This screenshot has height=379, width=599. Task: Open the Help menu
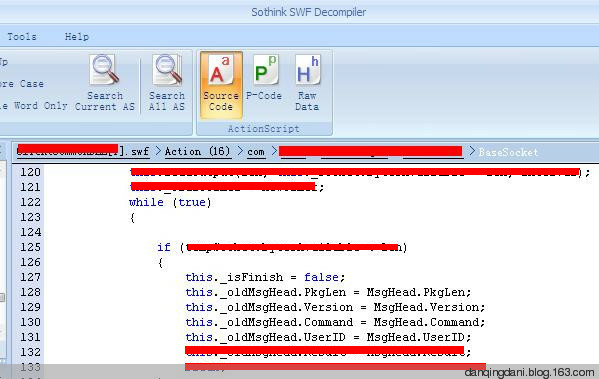tap(77, 37)
